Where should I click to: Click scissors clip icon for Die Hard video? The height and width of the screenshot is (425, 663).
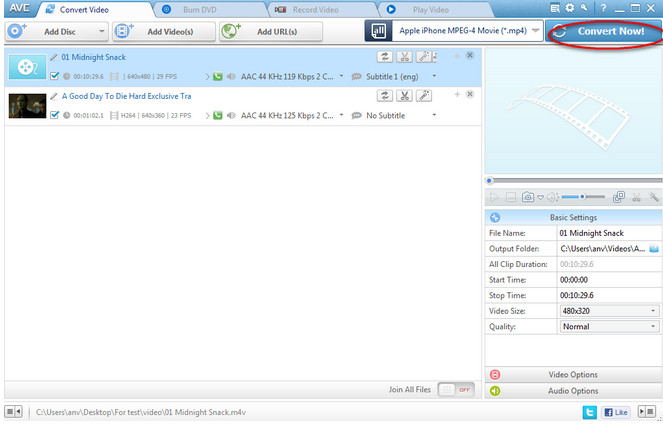coord(404,96)
